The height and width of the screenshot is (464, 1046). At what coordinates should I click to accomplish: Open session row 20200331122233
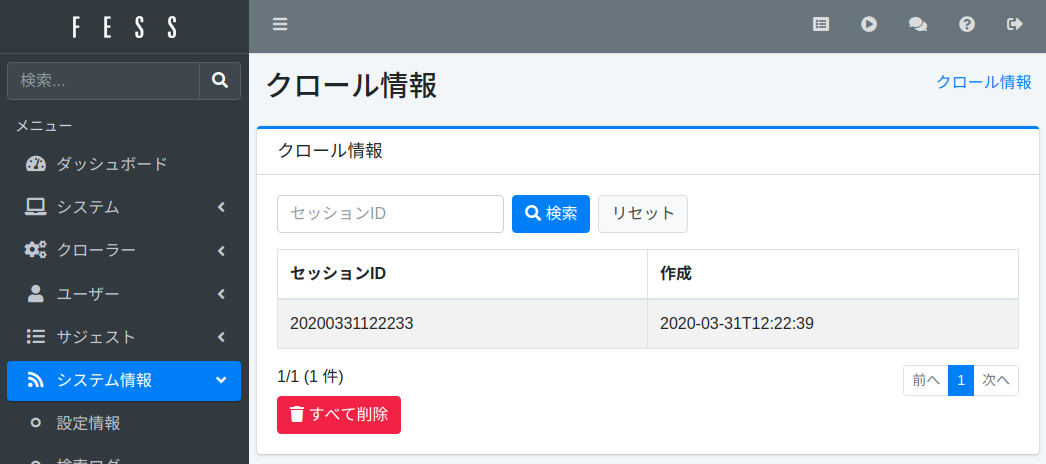point(352,324)
